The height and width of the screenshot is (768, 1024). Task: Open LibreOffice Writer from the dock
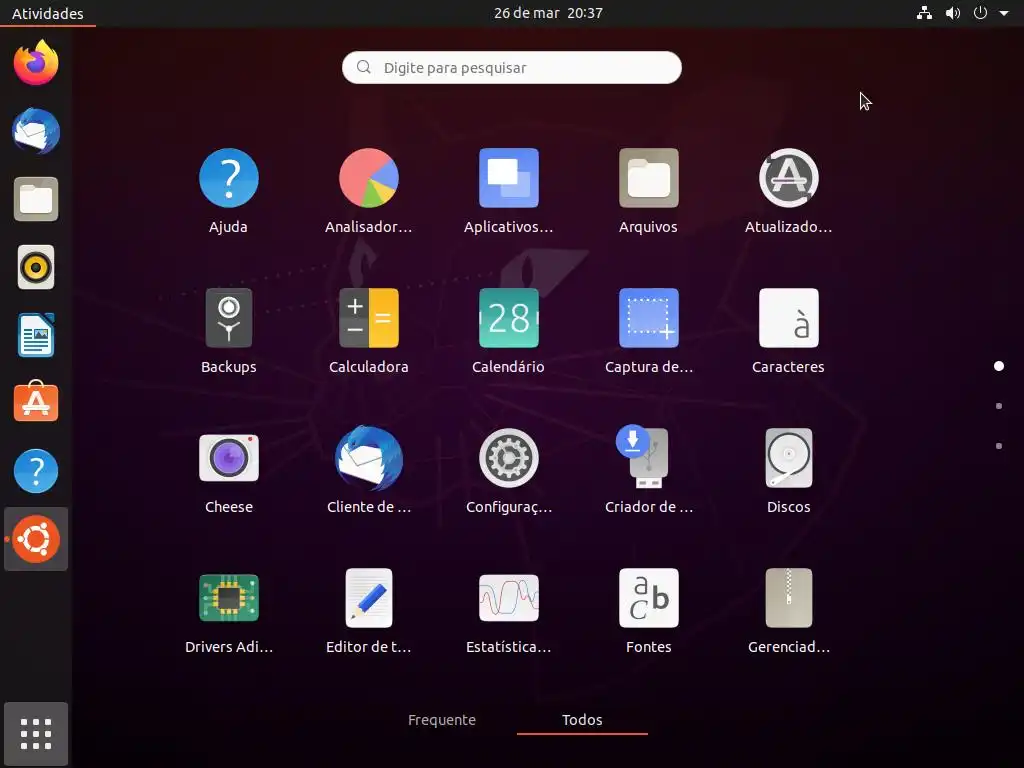pyautogui.click(x=36, y=335)
